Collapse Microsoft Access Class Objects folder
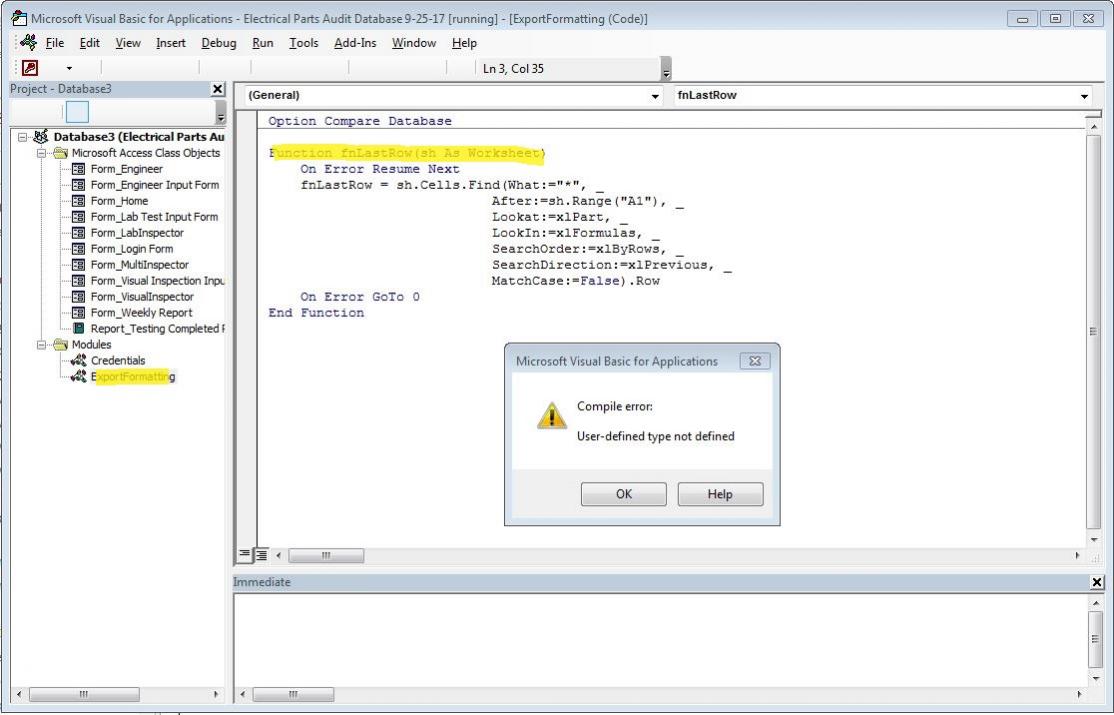The image size is (1114, 715). (x=41, y=153)
